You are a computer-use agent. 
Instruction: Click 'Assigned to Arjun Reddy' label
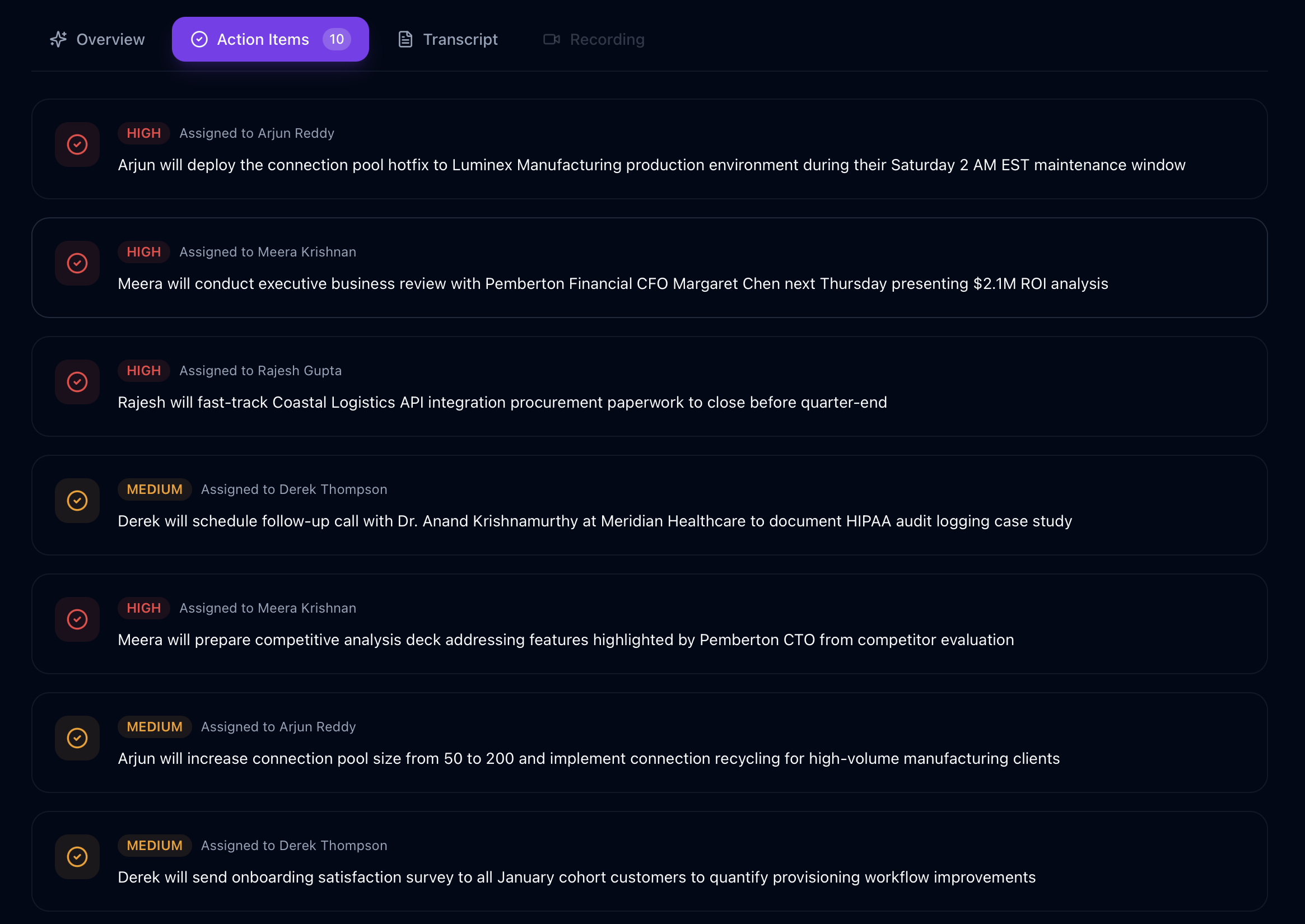pos(257,133)
